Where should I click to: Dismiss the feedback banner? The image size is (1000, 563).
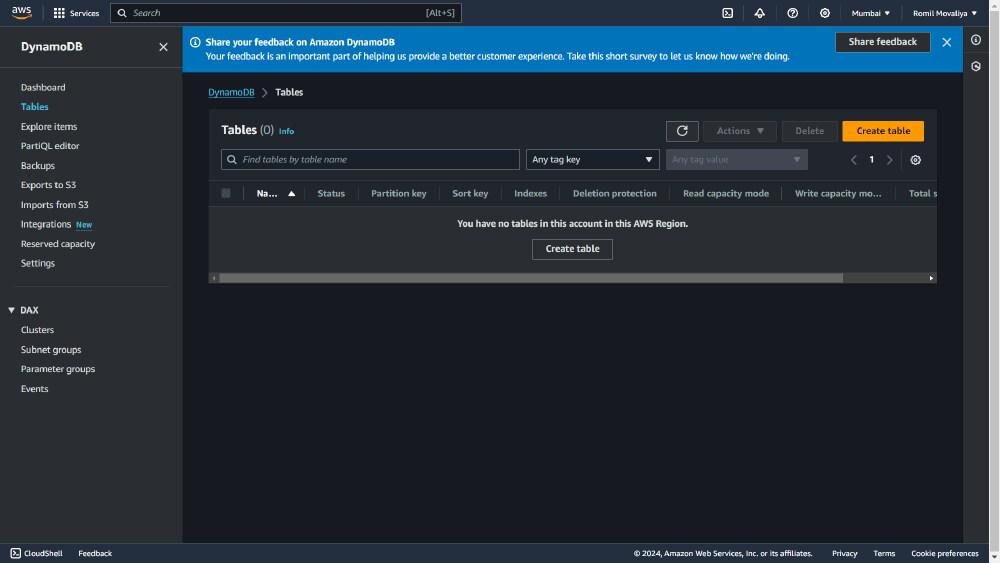tap(946, 42)
